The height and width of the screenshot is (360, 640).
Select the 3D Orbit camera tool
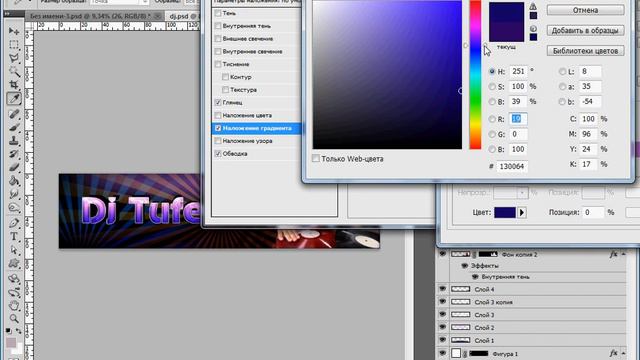pyautogui.click(x=13, y=292)
